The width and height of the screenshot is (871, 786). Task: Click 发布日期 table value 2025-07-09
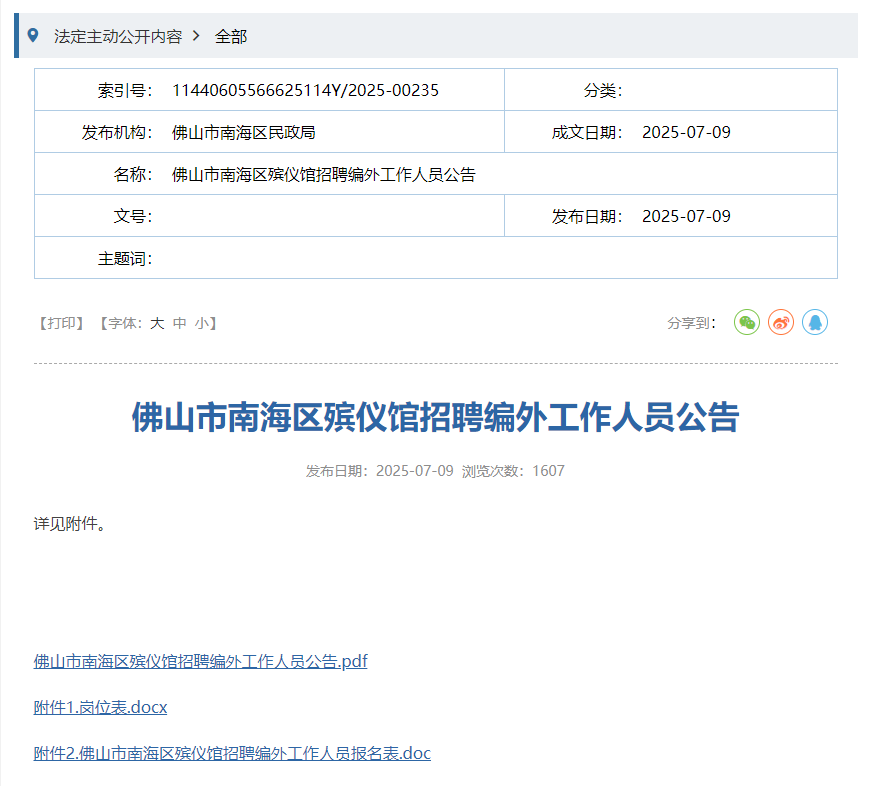point(687,216)
